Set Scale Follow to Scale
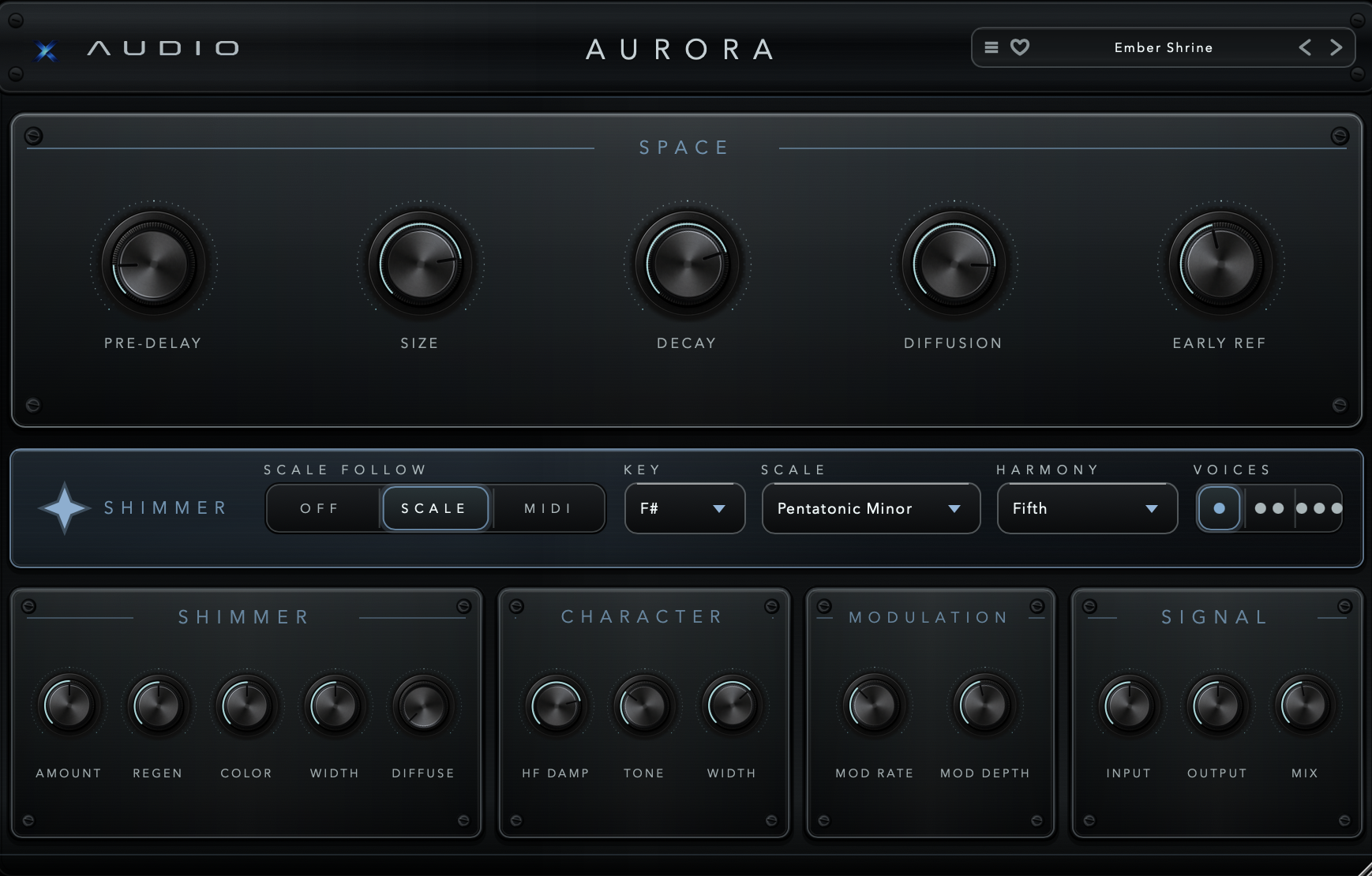The height and width of the screenshot is (876, 1372). pos(435,508)
